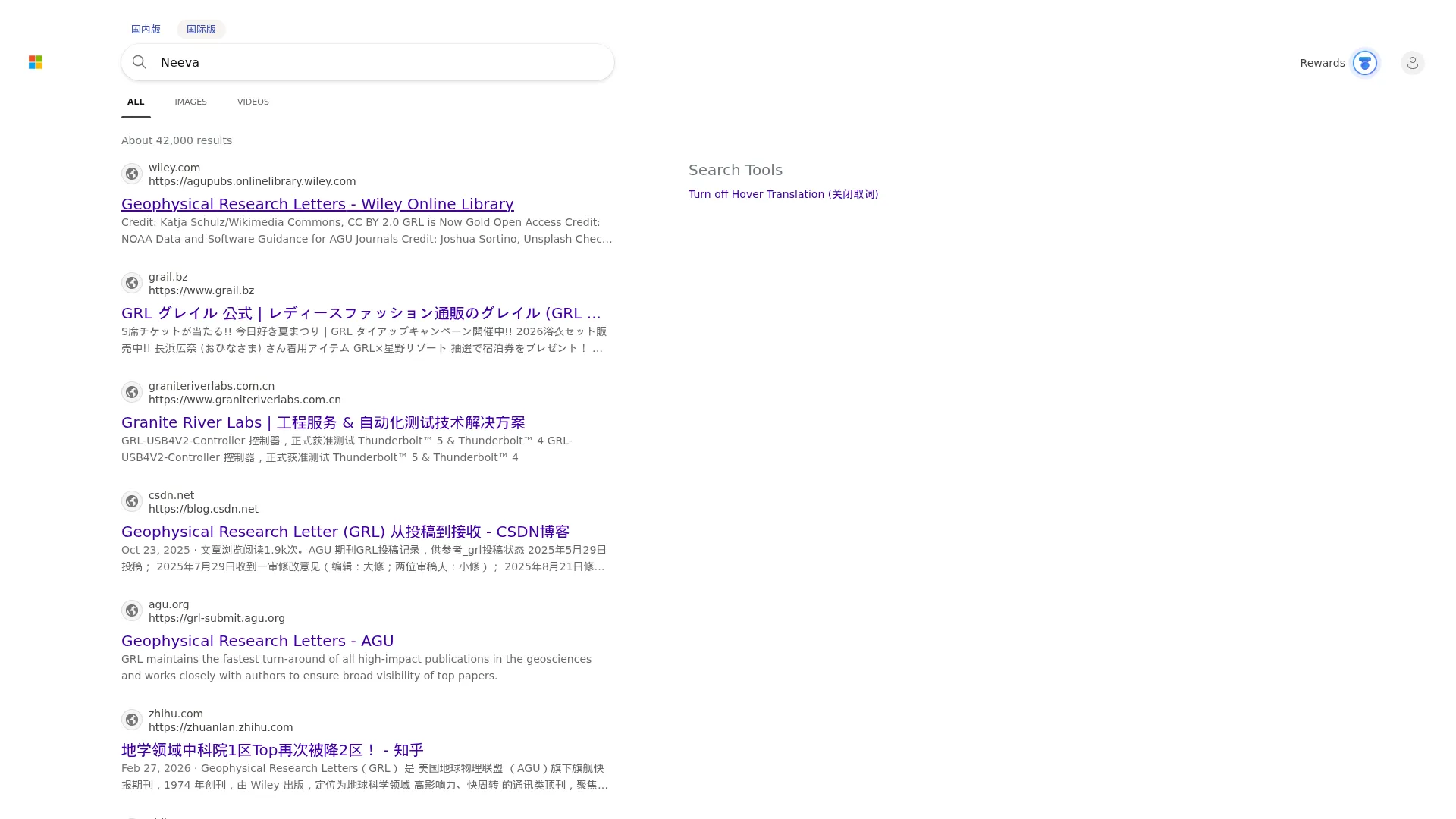Image resolution: width=1456 pixels, height=819 pixels.
Task: Switch to the 国内版 tab
Action: 146,30
